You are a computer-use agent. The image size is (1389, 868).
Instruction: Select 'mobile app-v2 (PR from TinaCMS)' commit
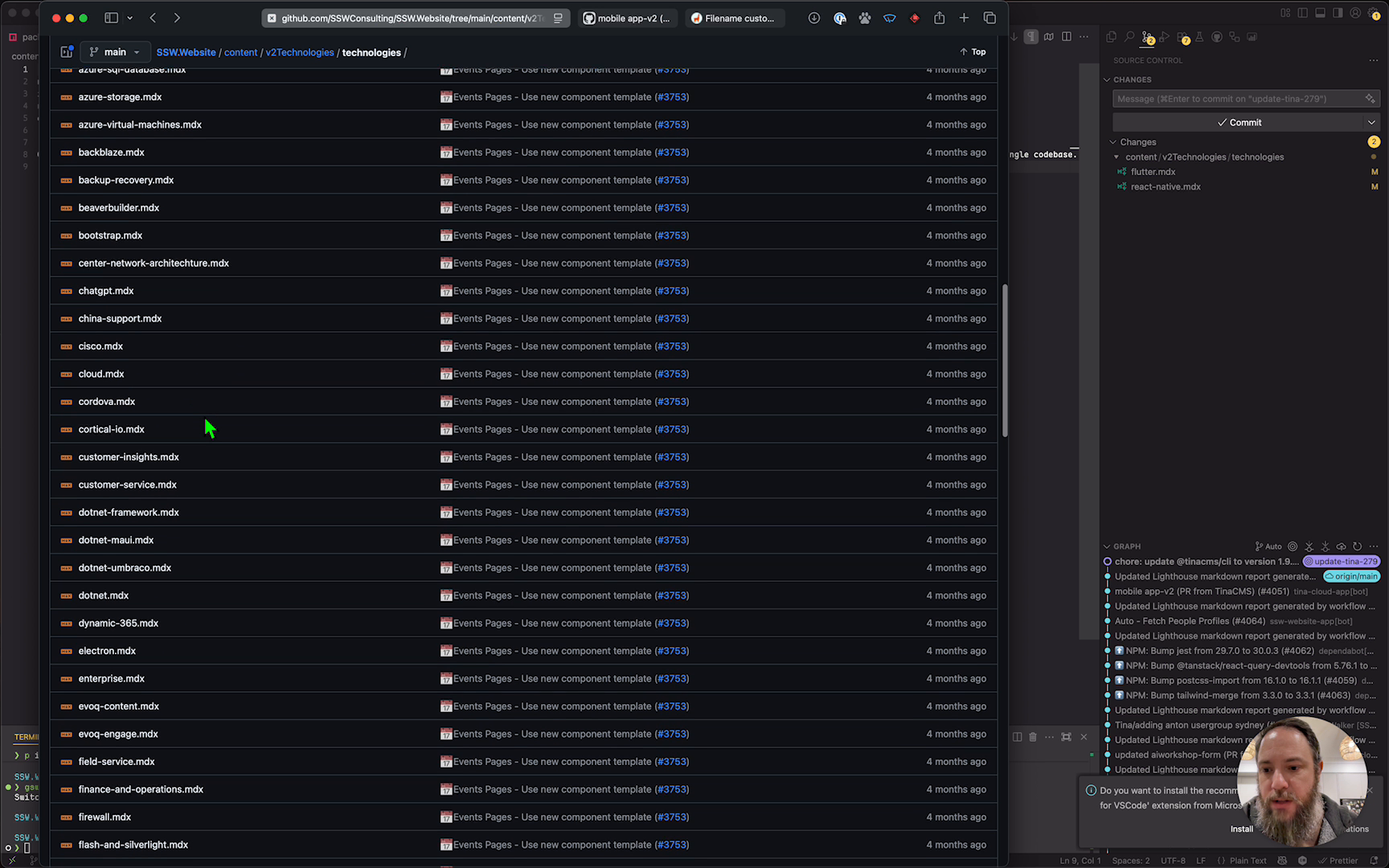click(x=1201, y=592)
